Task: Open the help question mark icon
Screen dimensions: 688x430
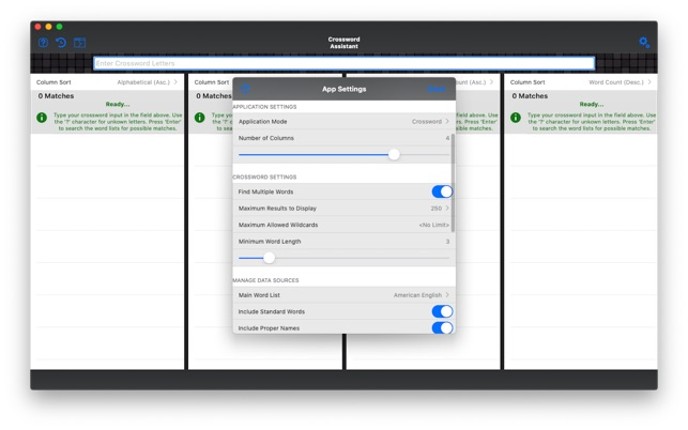Action: coord(43,43)
